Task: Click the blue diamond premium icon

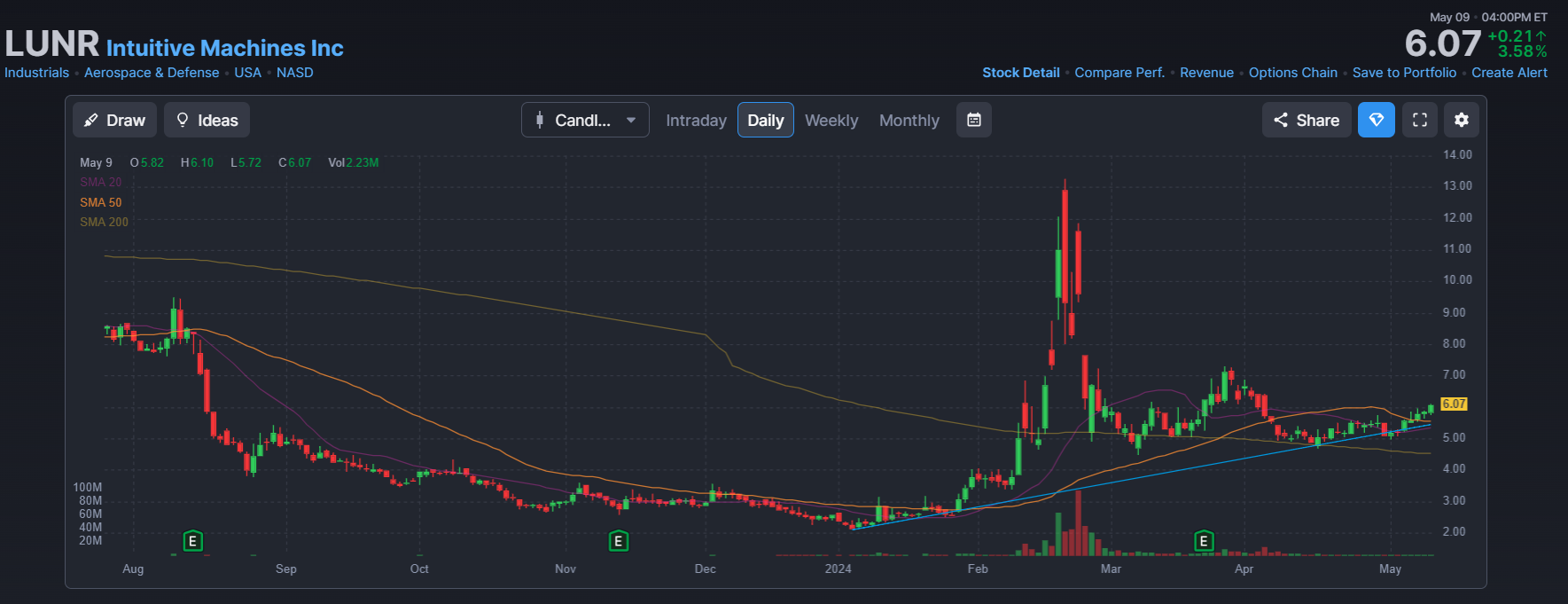Action: 1377,120
